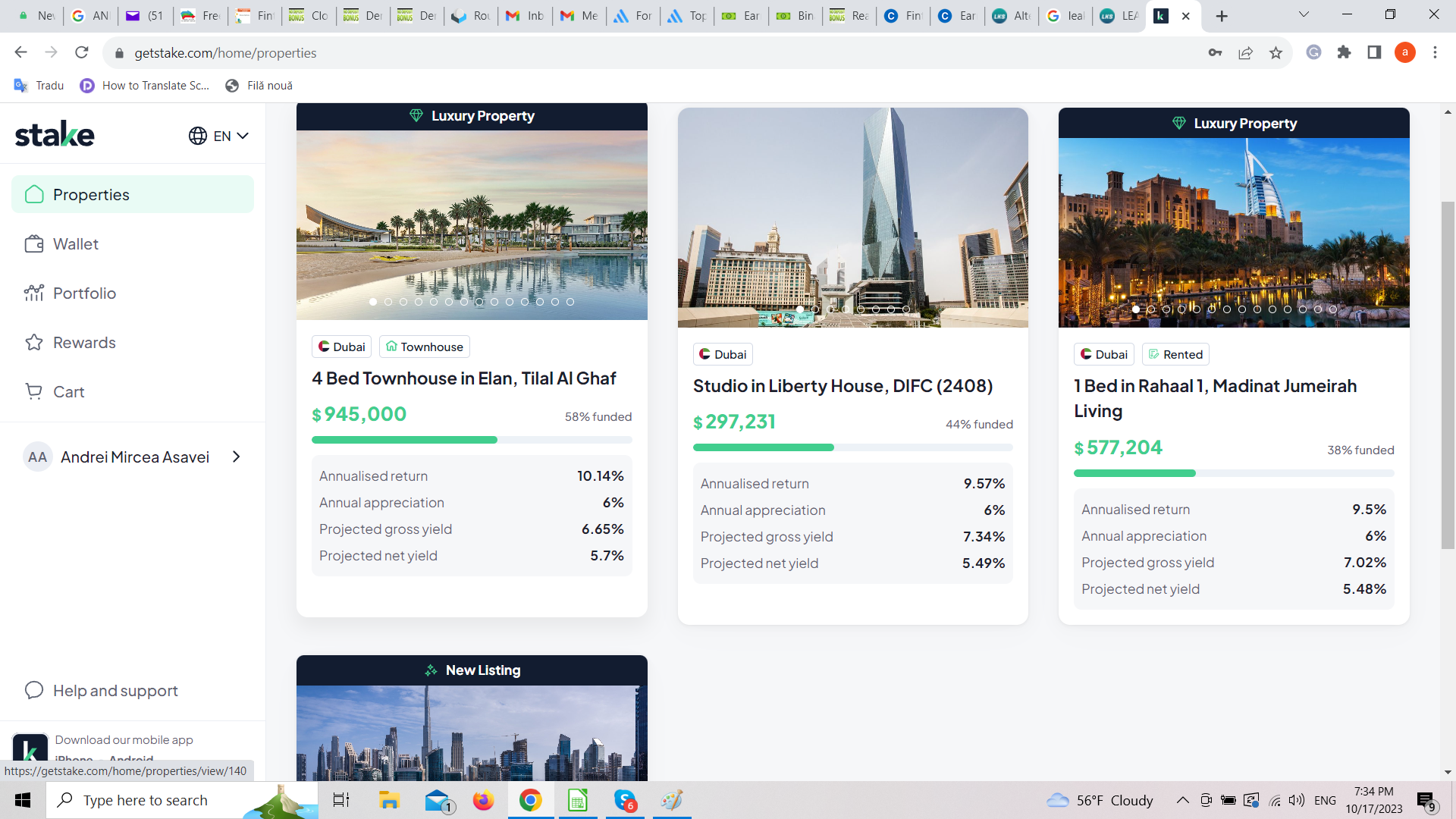
Task: Click the New Listing card banner
Action: click(x=472, y=670)
